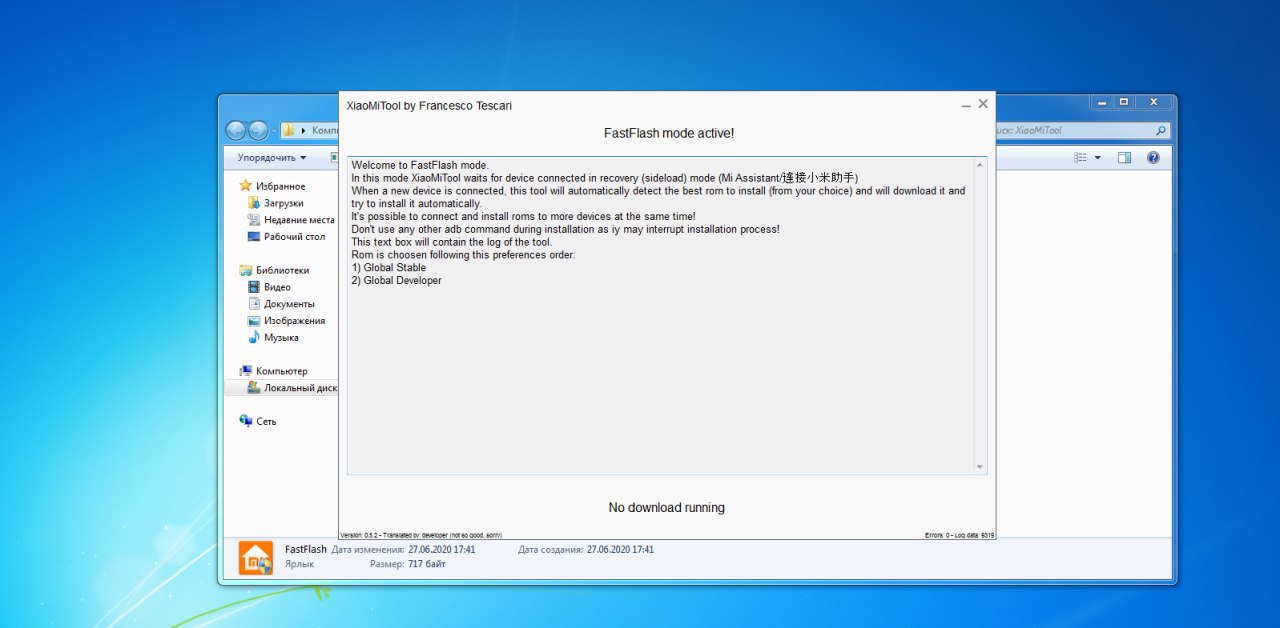Open the Видео library
Viewport: 1280px width, 628px height.
tap(277, 287)
